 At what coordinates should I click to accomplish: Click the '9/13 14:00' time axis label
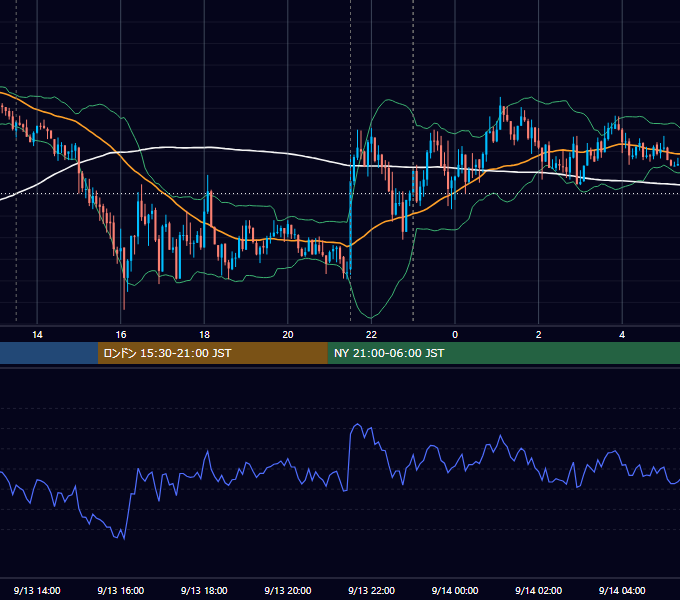tap(37, 590)
